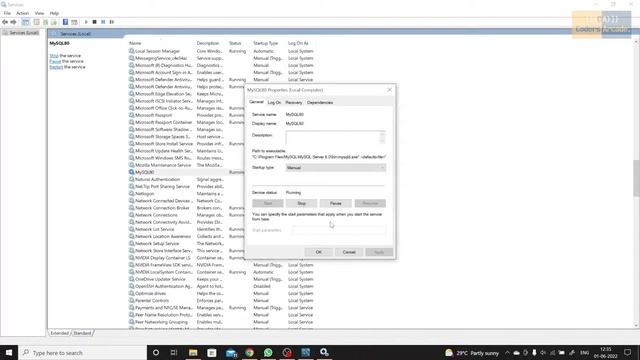Screen dimensions: 640x360
Task: Click the Pause Service icon in toolbar
Action: pyautogui.click(x=103, y=22)
